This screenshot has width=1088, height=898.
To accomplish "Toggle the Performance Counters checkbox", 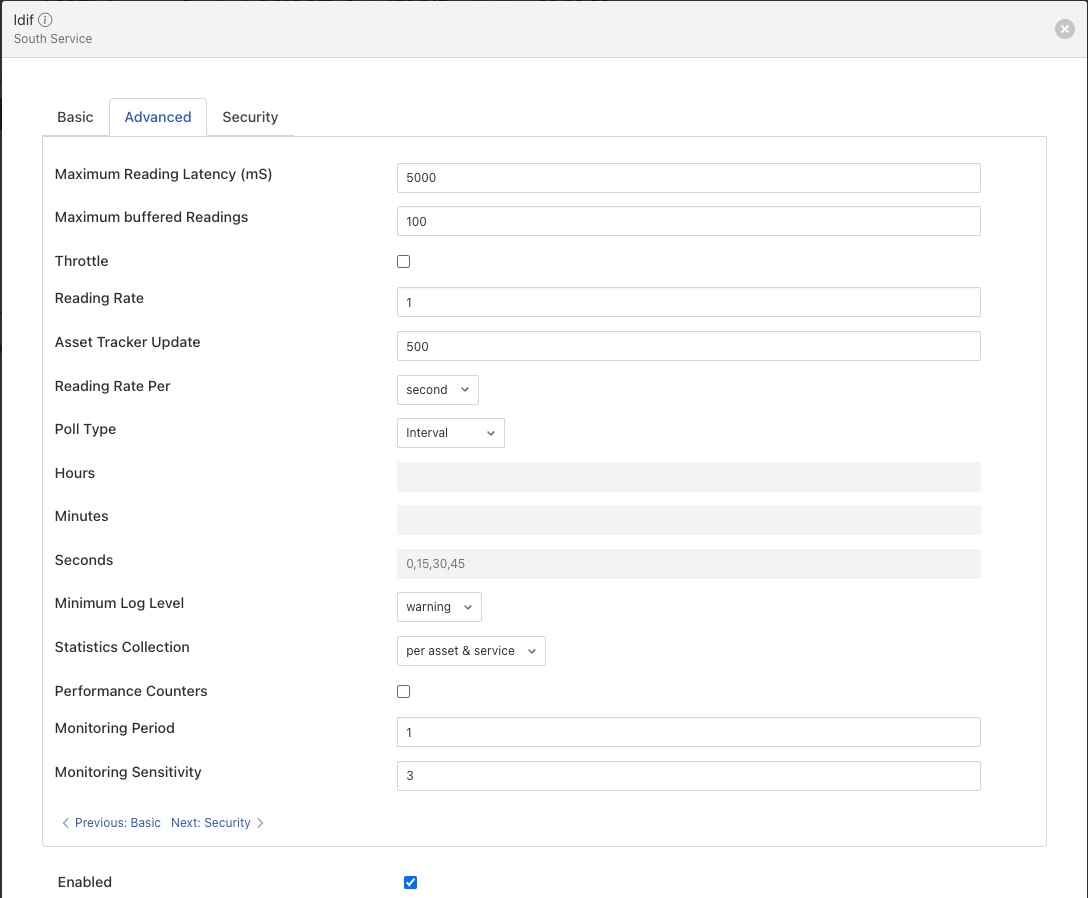I will tap(404, 691).
